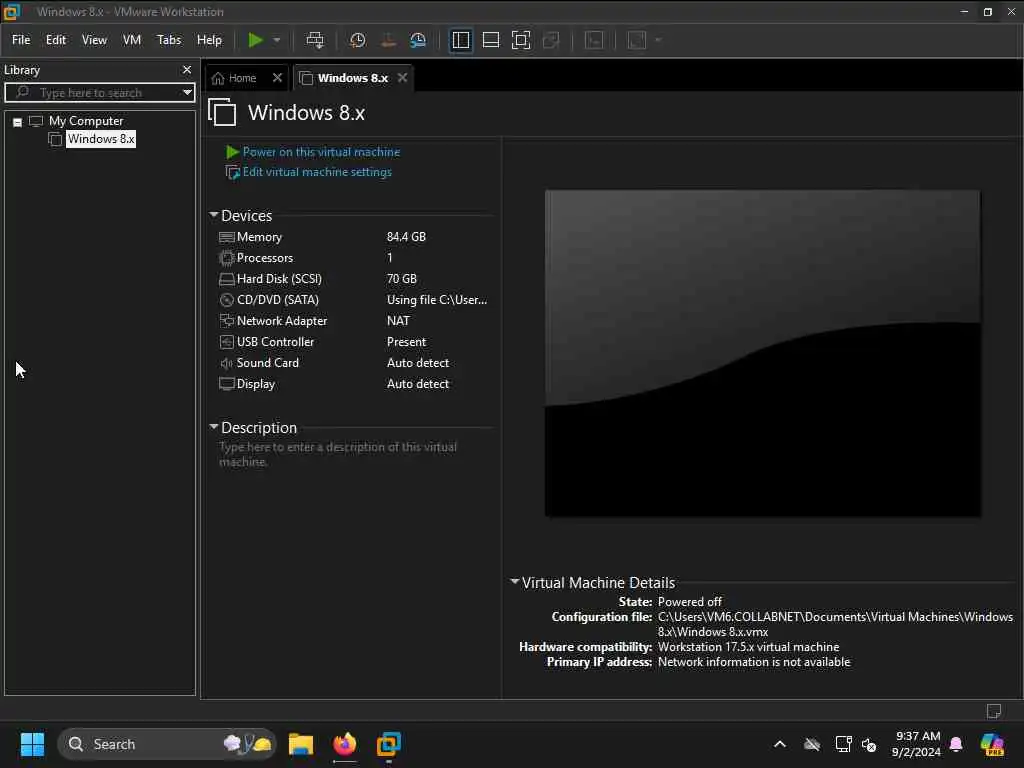Click the stretch guest toolbar icon

tap(637, 40)
